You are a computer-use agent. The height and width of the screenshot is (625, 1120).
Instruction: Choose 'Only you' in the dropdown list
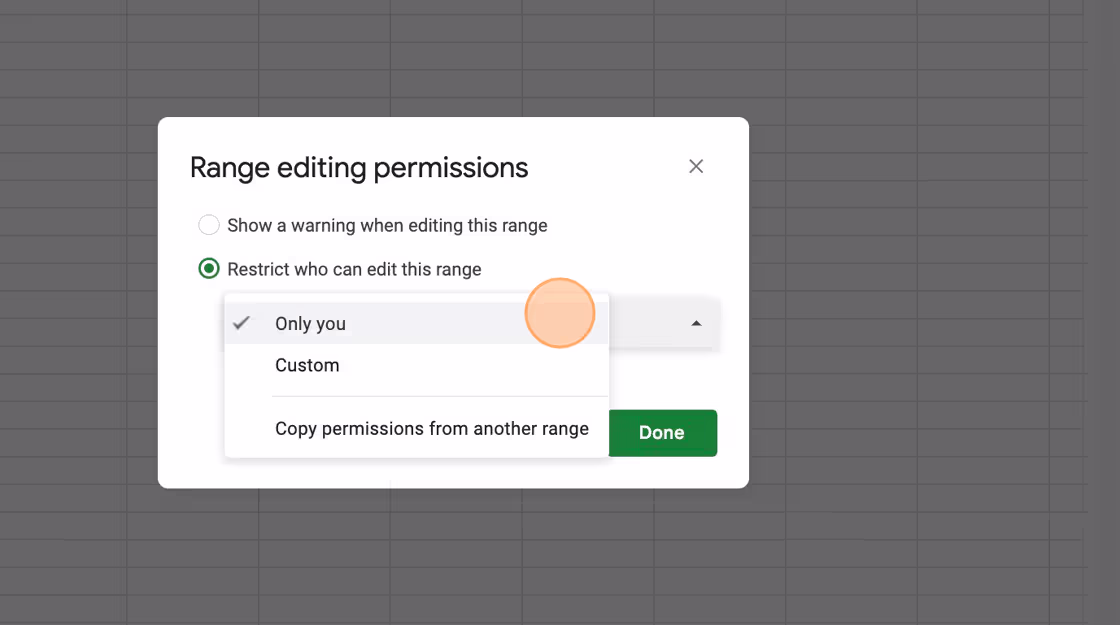tap(416, 324)
